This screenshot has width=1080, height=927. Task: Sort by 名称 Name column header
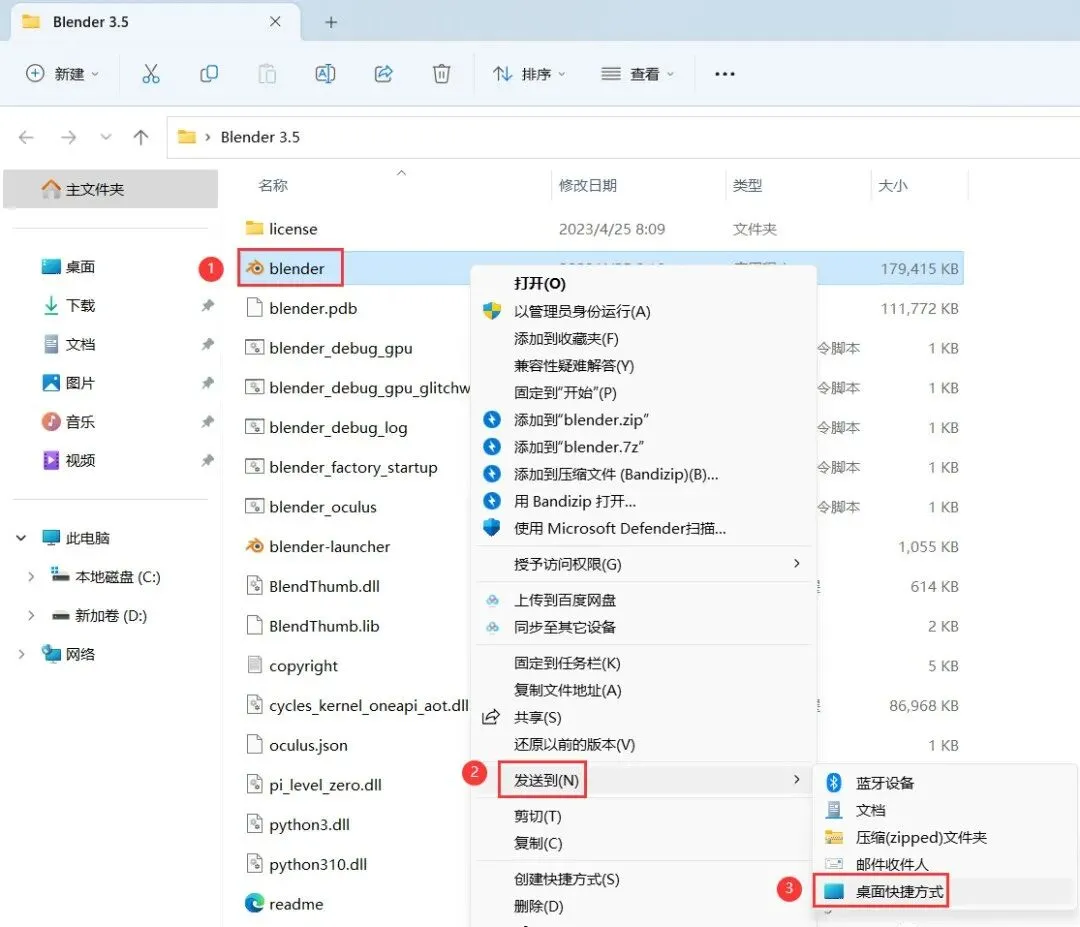(x=273, y=185)
